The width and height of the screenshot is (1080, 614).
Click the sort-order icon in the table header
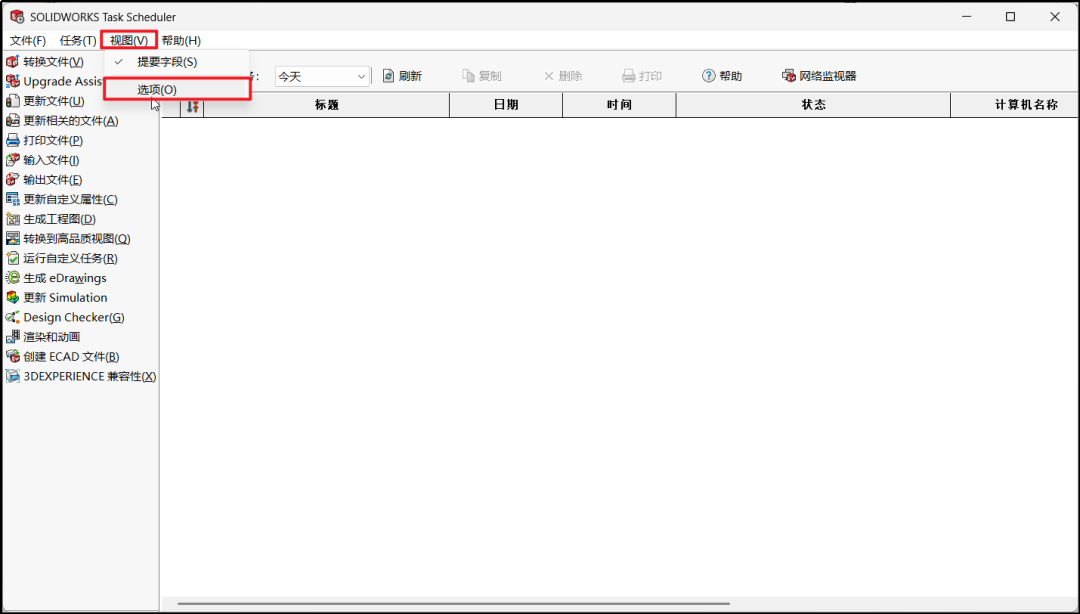pyautogui.click(x=193, y=106)
